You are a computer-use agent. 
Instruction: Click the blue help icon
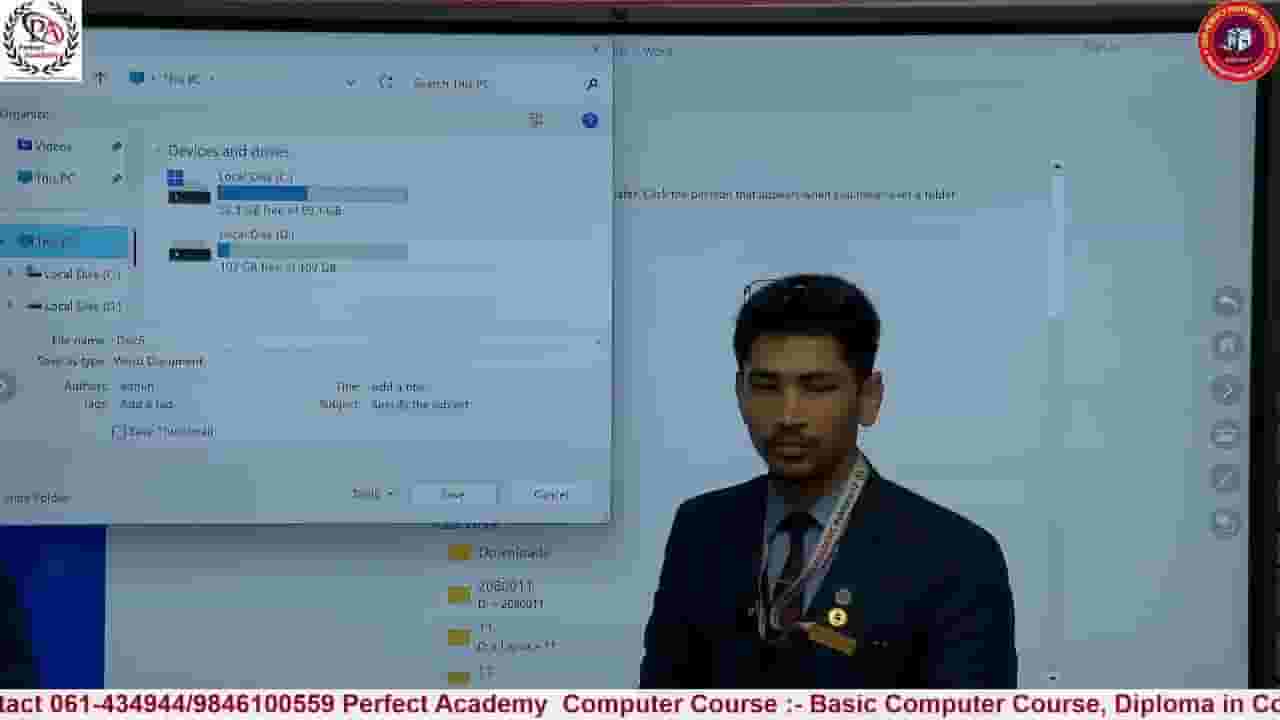coord(590,120)
